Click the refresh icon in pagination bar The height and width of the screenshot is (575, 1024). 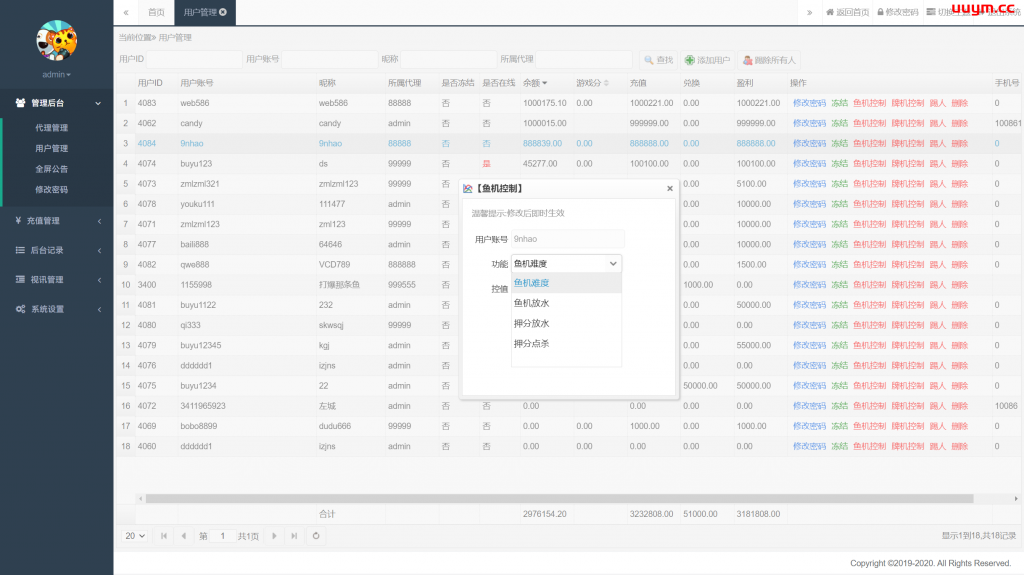click(316, 536)
